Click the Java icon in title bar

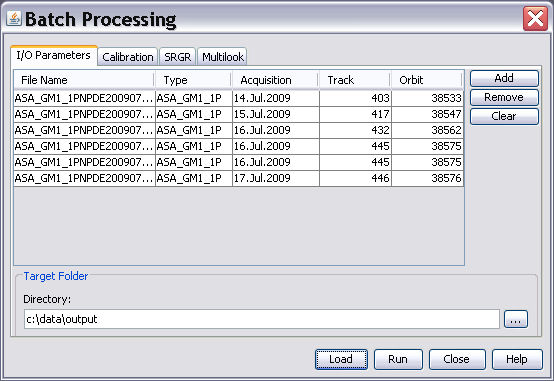click(13, 18)
